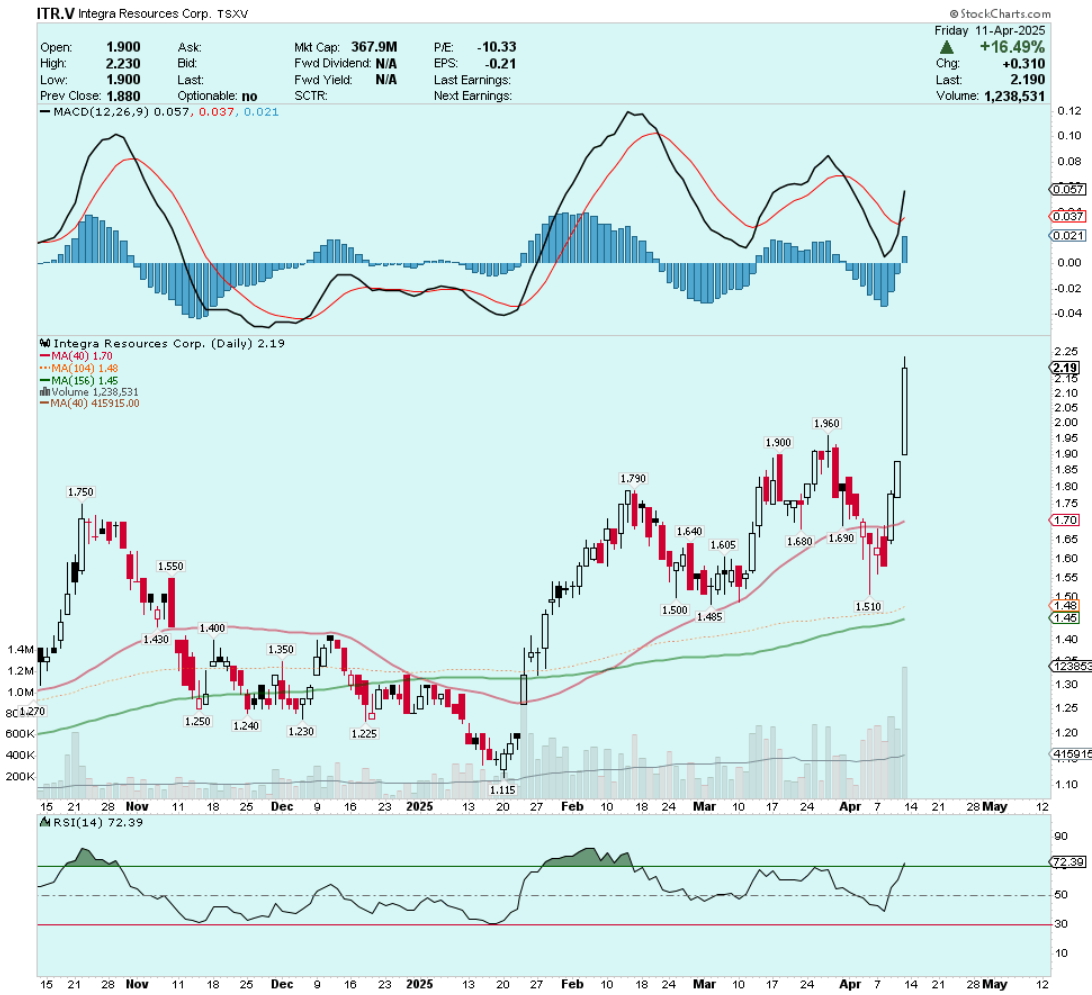The height and width of the screenshot is (995, 1092).
Task: Click the red MA(40) 1.70 line swatch
Action: [45, 356]
